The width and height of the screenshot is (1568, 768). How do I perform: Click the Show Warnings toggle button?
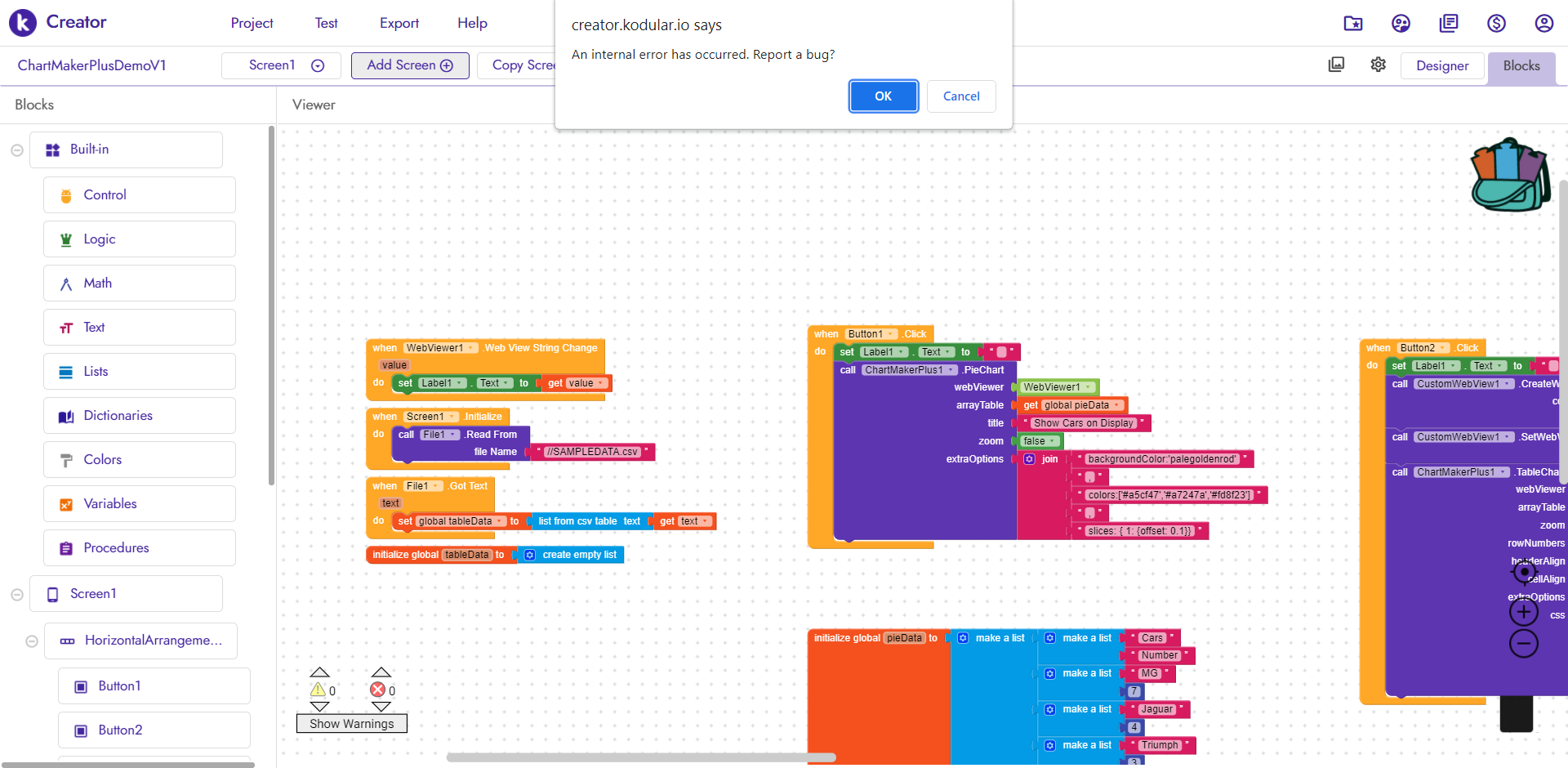[x=351, y=724]
